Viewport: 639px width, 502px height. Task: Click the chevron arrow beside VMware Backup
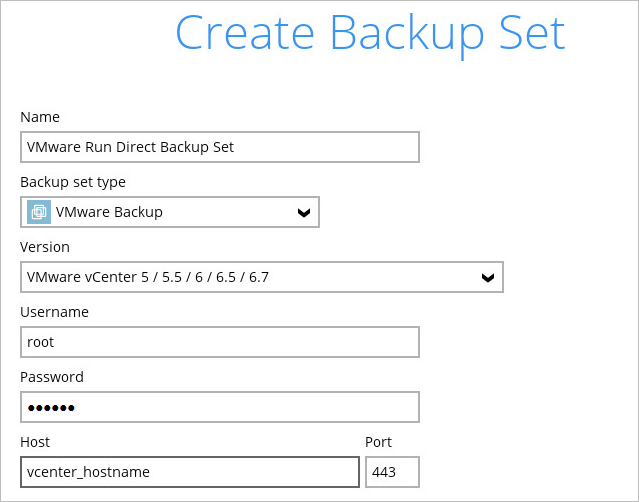[304, 212]
